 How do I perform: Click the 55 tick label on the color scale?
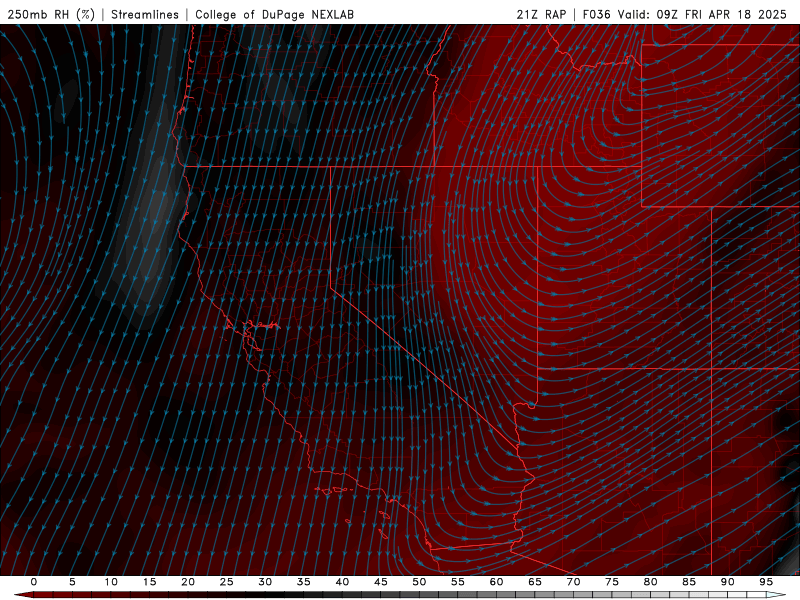(x=458, y=582)
